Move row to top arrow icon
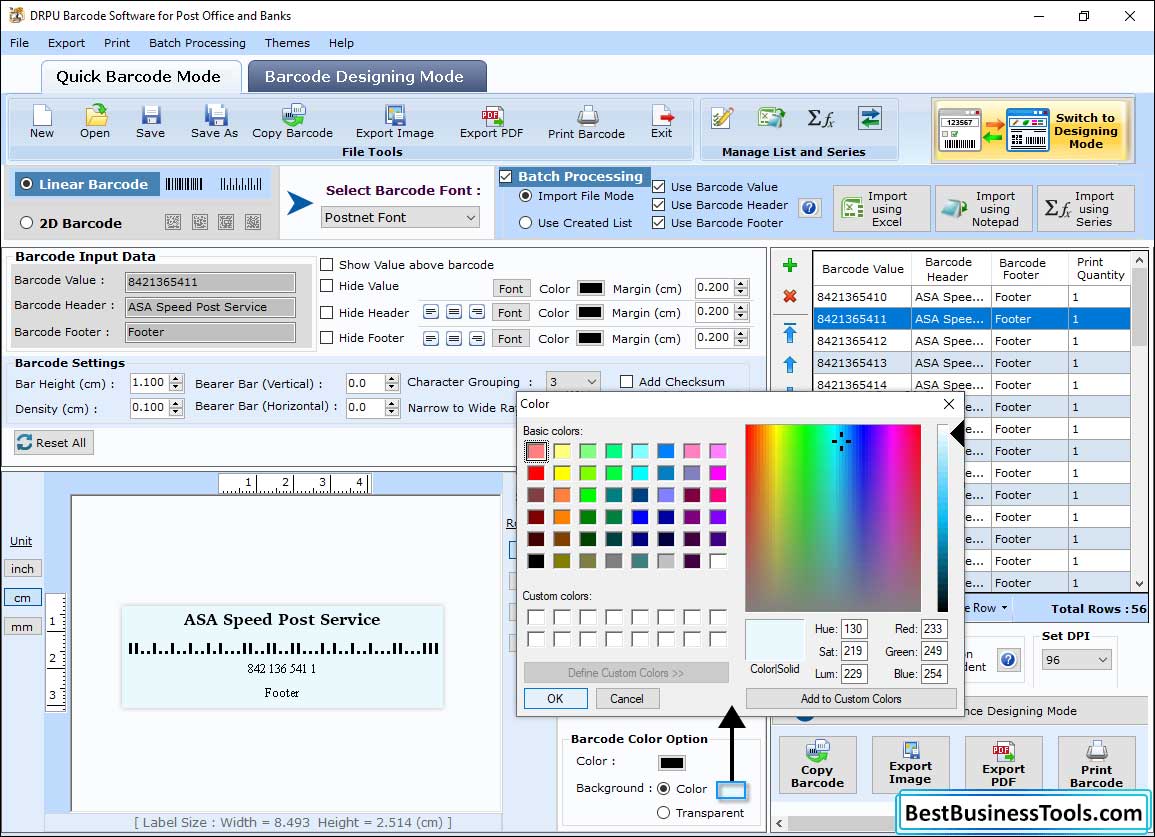Image resolution: width=1155 pixels, height=837 pixels. tap(790, 333)
